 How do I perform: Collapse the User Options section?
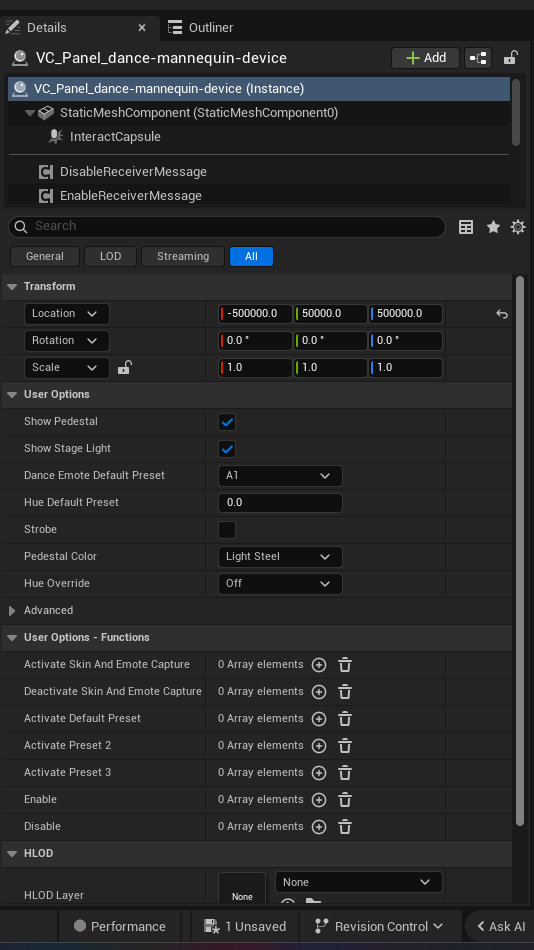coord(12,394)
